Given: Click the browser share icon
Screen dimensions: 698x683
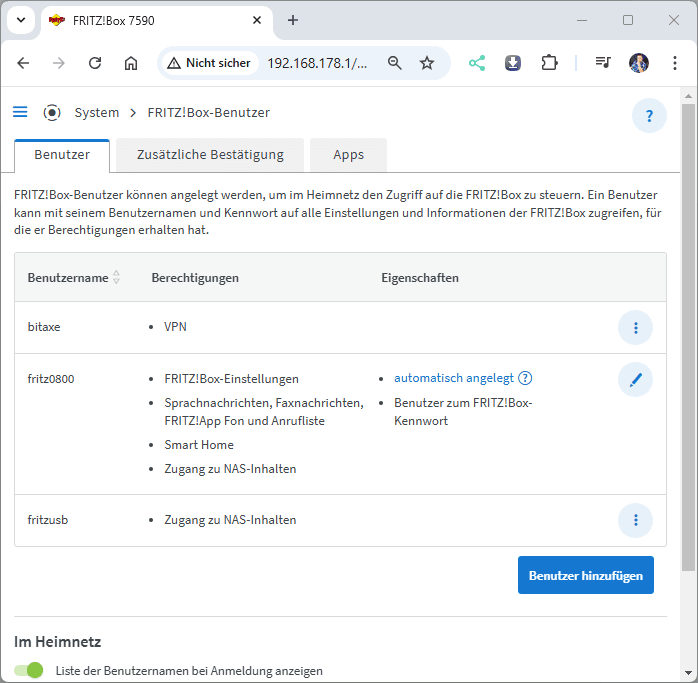Looking at the screenshot, I should [477, 63].
